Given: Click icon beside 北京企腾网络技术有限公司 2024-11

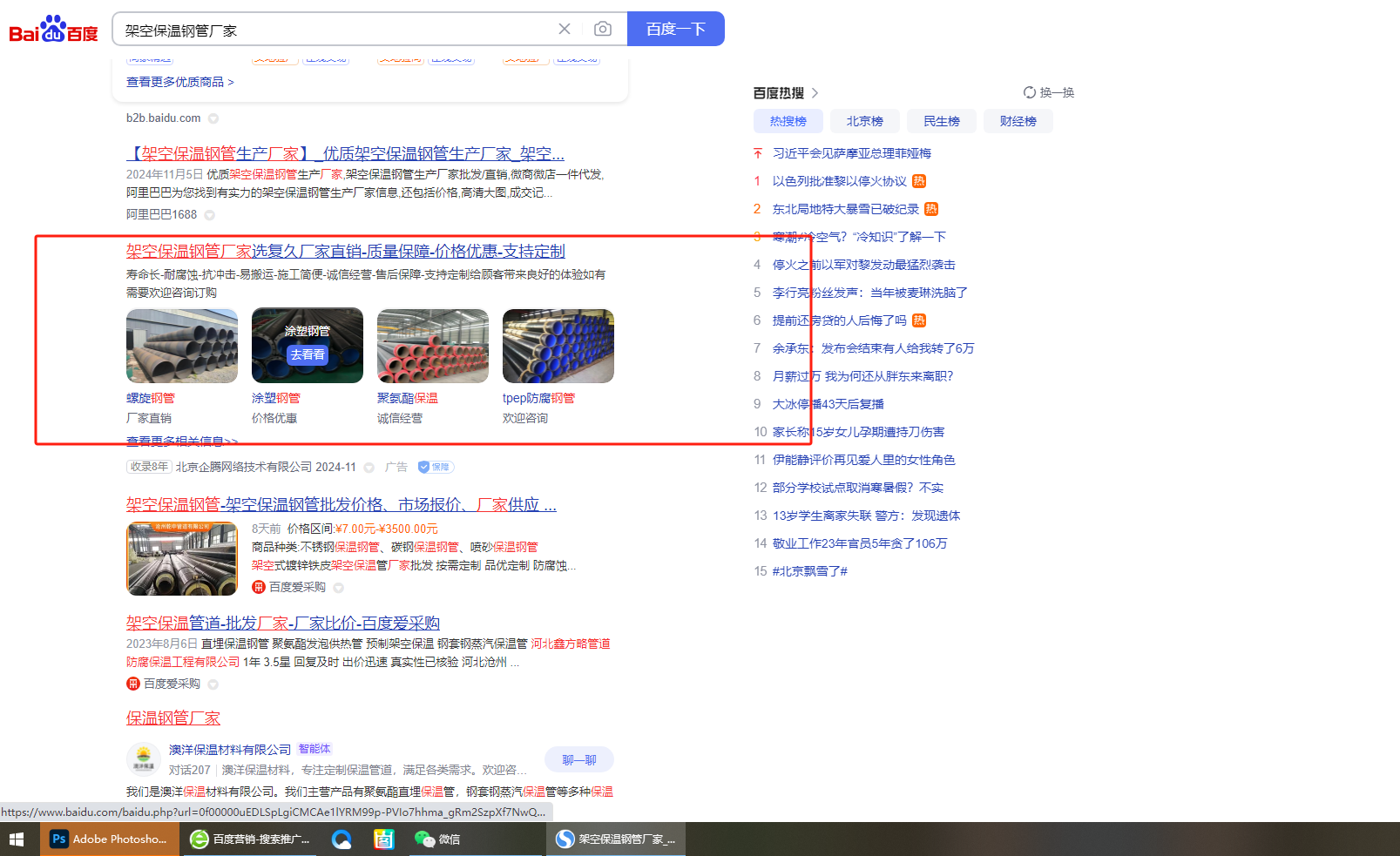Looking at the screenshot, I should [x=369, y=468].
